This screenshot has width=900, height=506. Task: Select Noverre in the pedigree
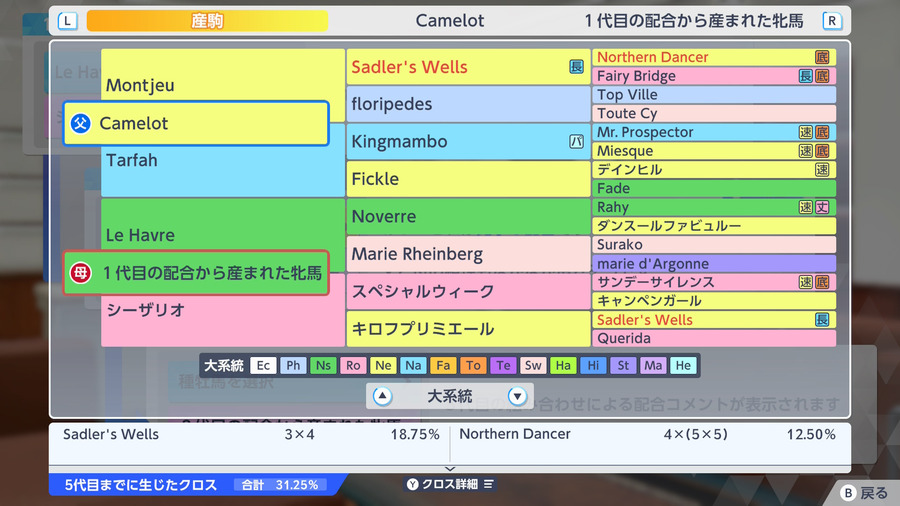point(468,216)
